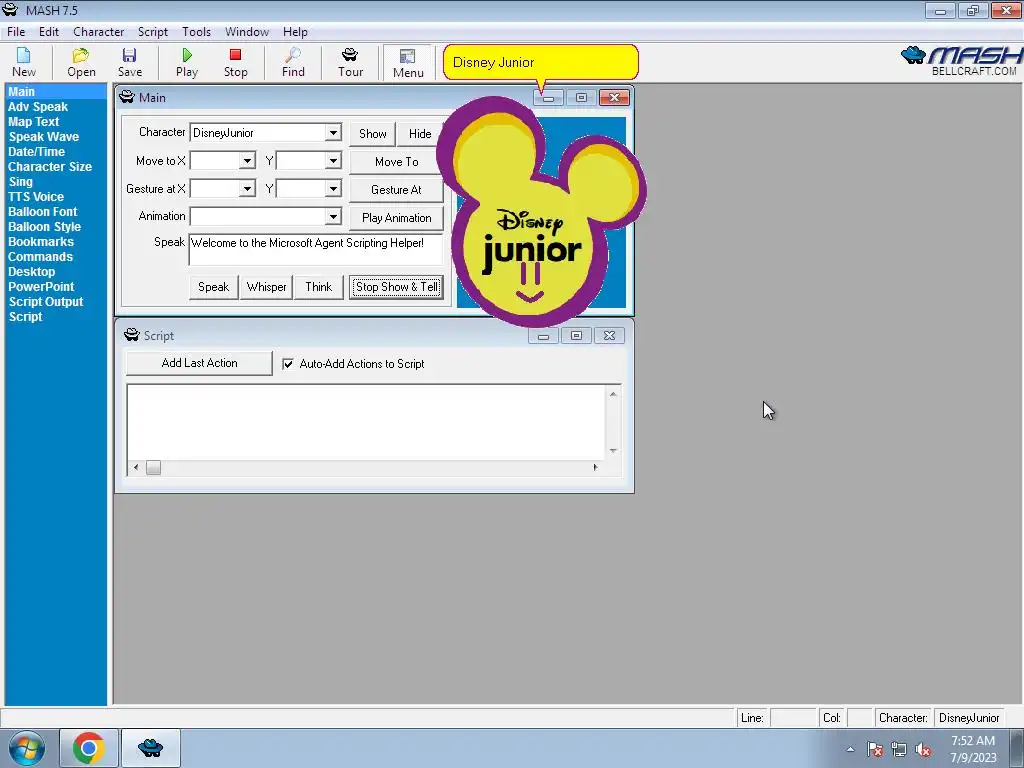Click the Gesture At button
This screenshot has height=768, width=1024.
click(396, 189)
